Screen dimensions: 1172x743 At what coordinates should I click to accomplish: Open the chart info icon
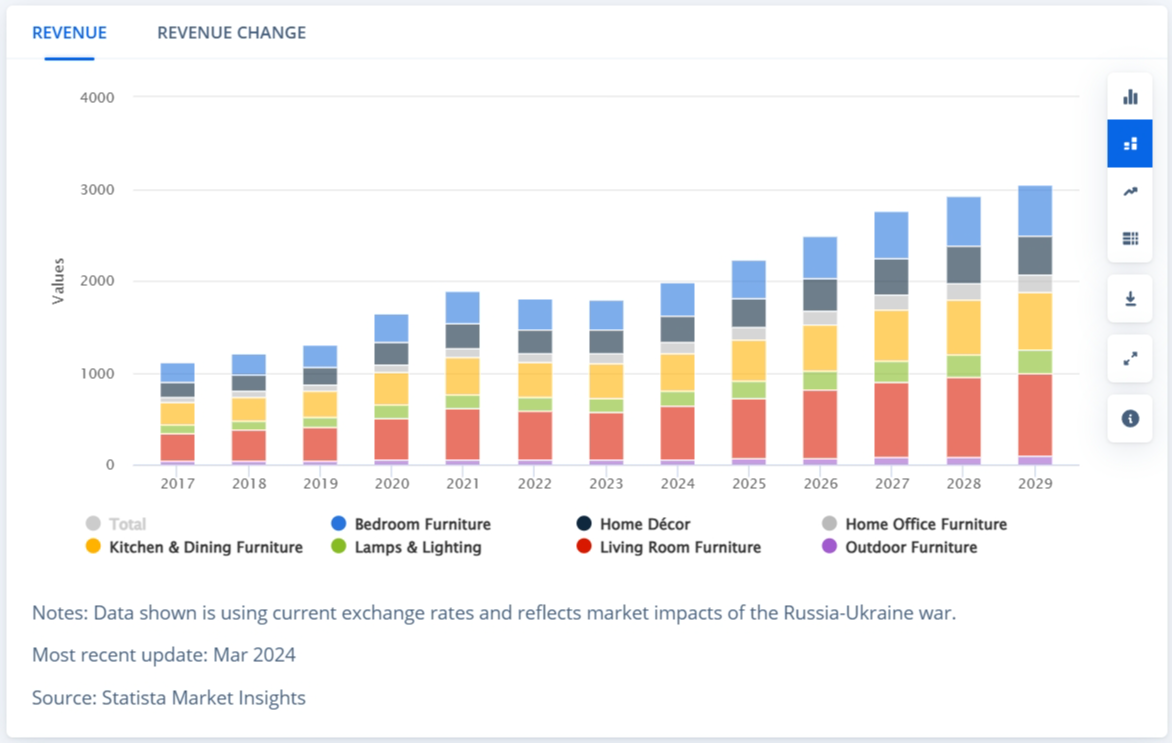pos(1130,419)
